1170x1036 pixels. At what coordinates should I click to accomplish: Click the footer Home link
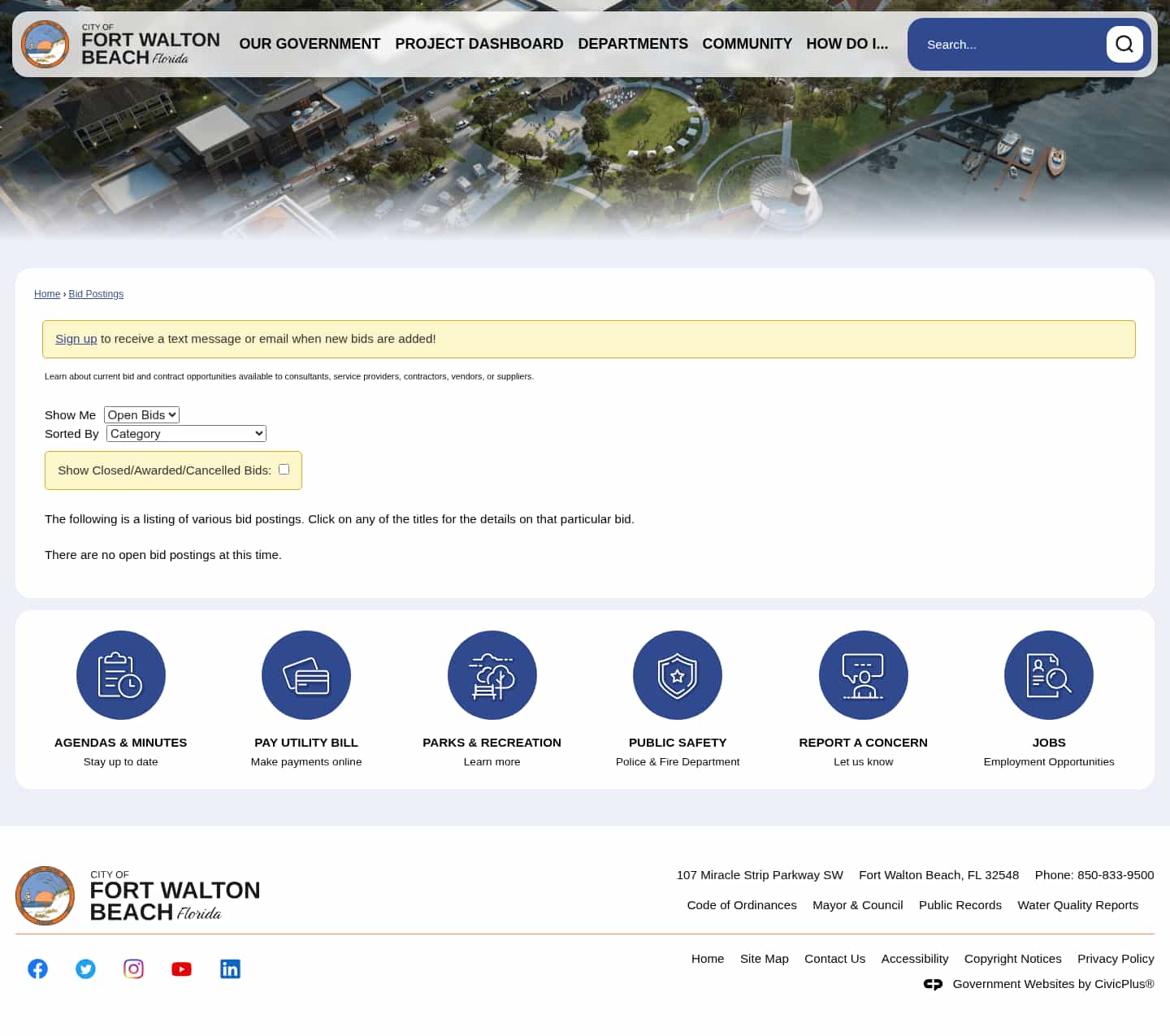pos(708,959)
